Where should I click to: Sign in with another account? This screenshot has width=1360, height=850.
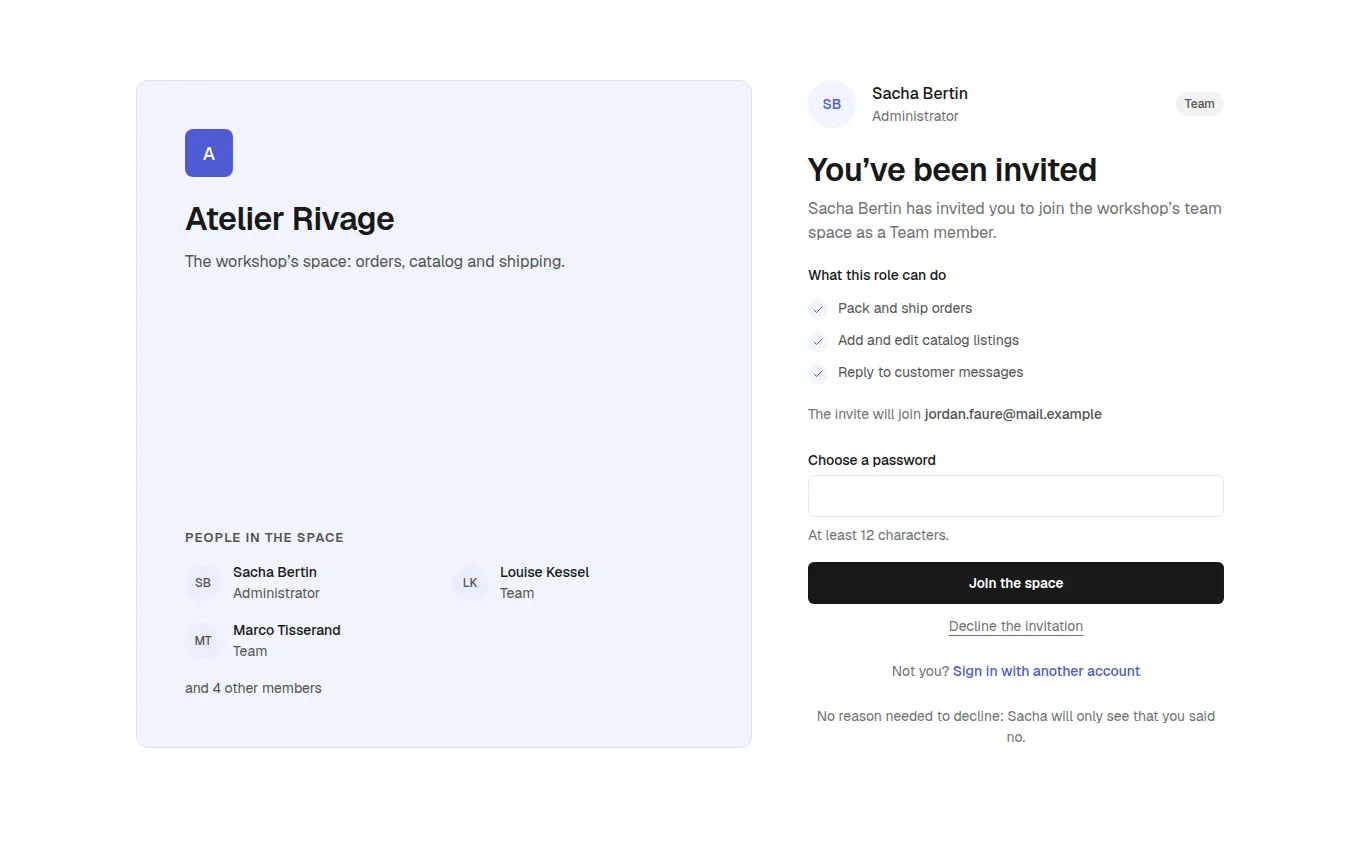(1046, 671)
